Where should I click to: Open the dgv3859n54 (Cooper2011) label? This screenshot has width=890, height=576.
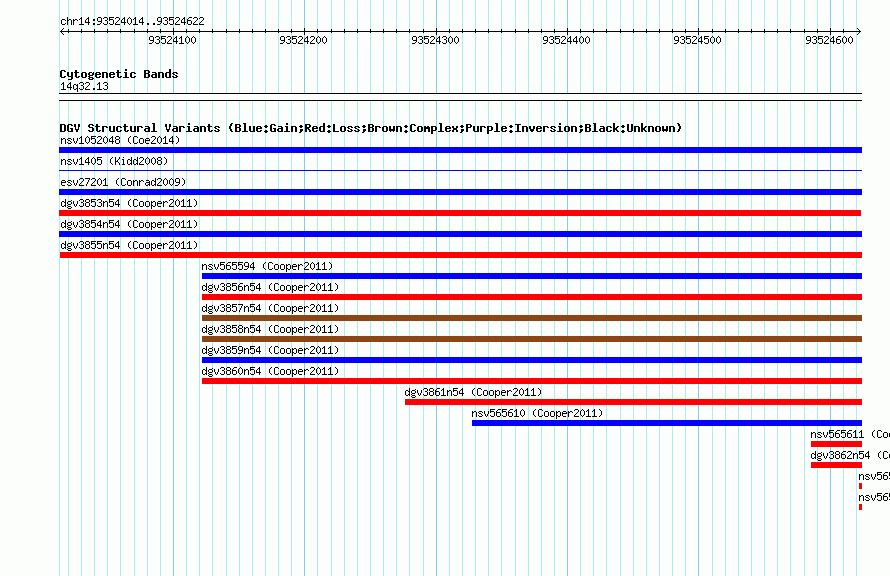coord(270,350)
